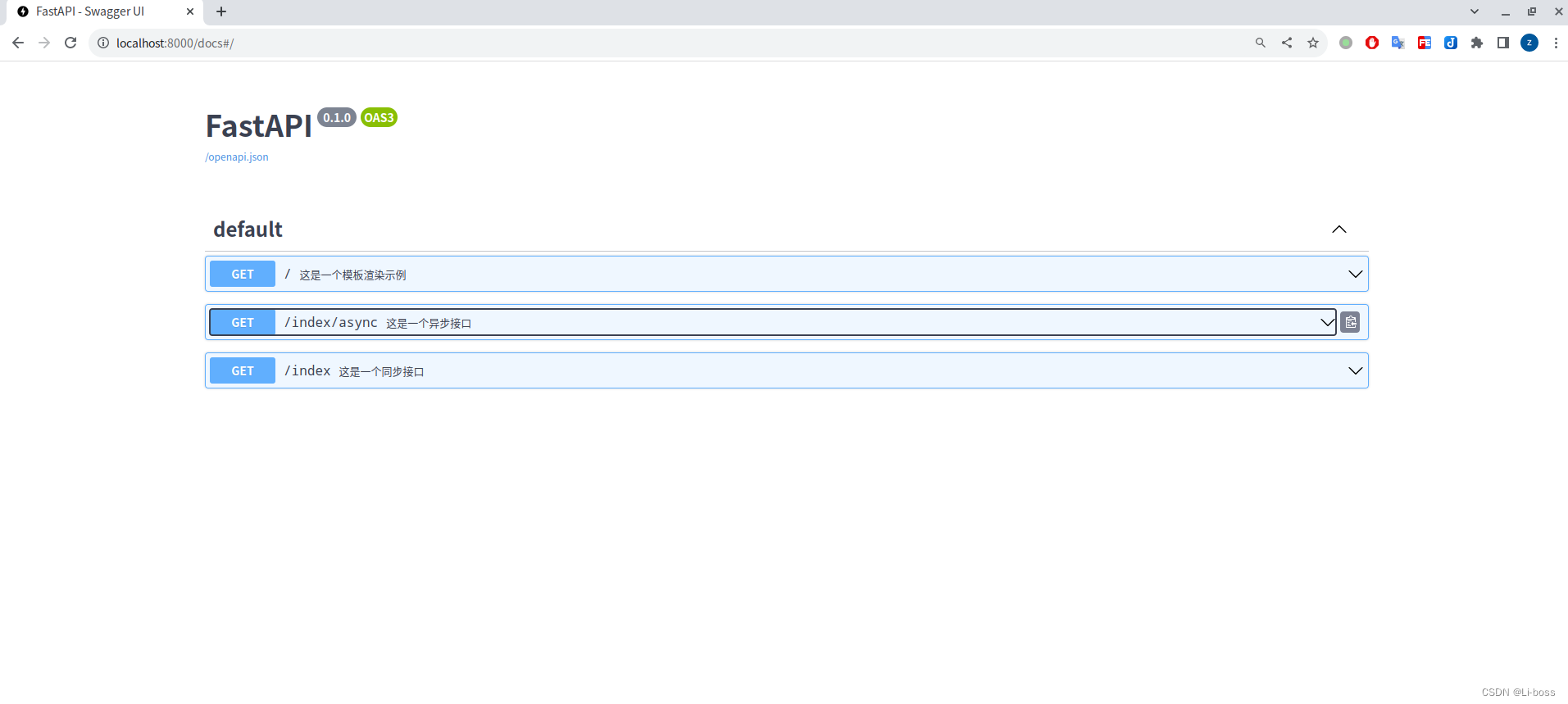Image resolution: width=1568 pixels, height=704 pixels.
Task: Click the OAS3 badge
Action: (x=380, y=117)
